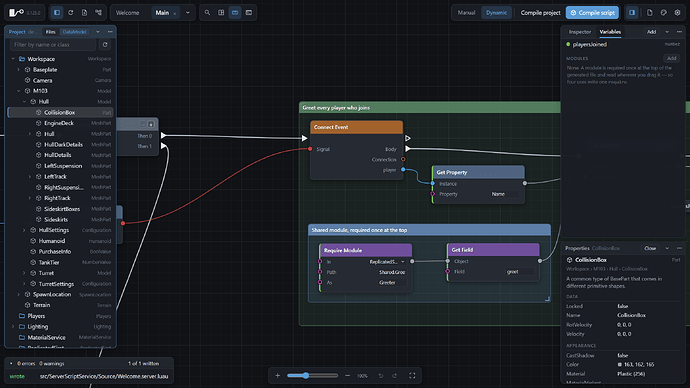Click Add button in Variables panel header
The height and width of the screenshot is (388, 690).
[651, 32]
